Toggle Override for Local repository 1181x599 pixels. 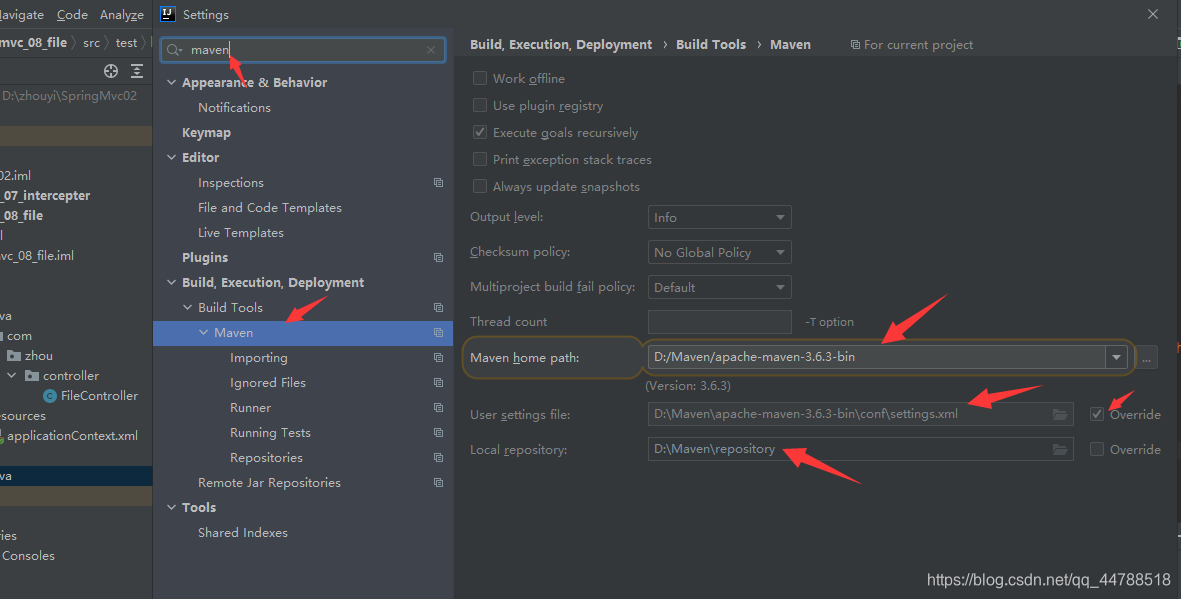click(x=1097, y=450)
